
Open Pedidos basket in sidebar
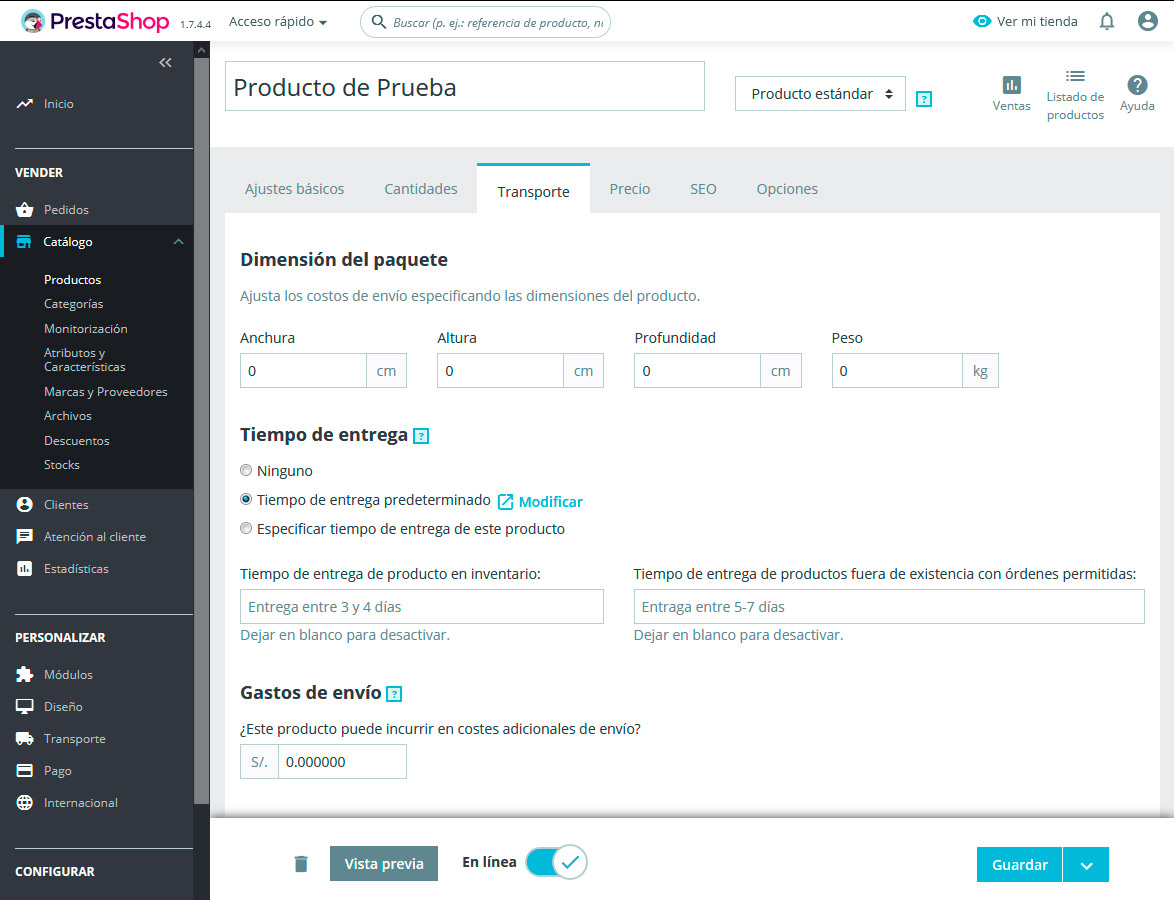click(66, 210)
